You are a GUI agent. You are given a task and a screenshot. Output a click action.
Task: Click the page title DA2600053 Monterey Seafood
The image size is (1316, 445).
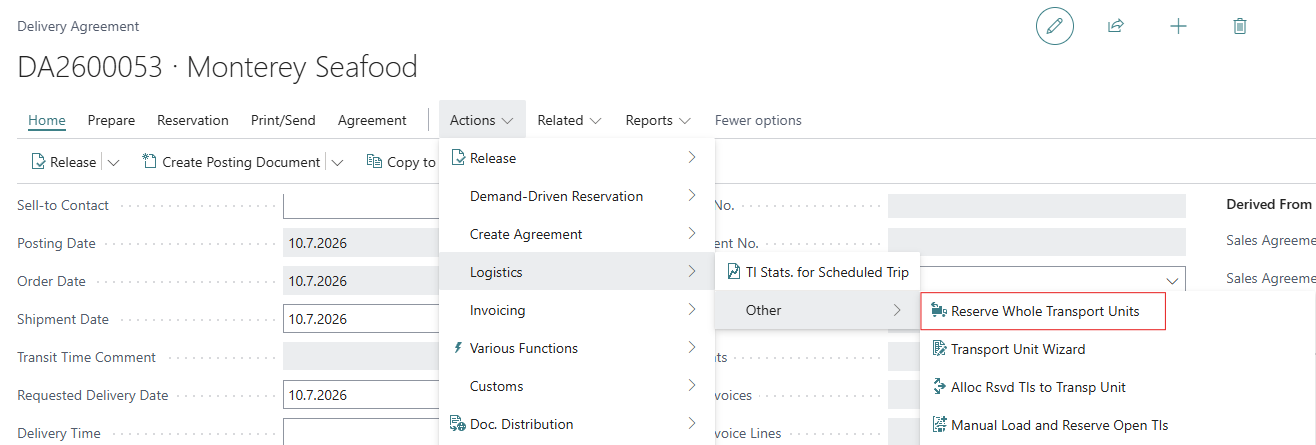tap(217, 67)
